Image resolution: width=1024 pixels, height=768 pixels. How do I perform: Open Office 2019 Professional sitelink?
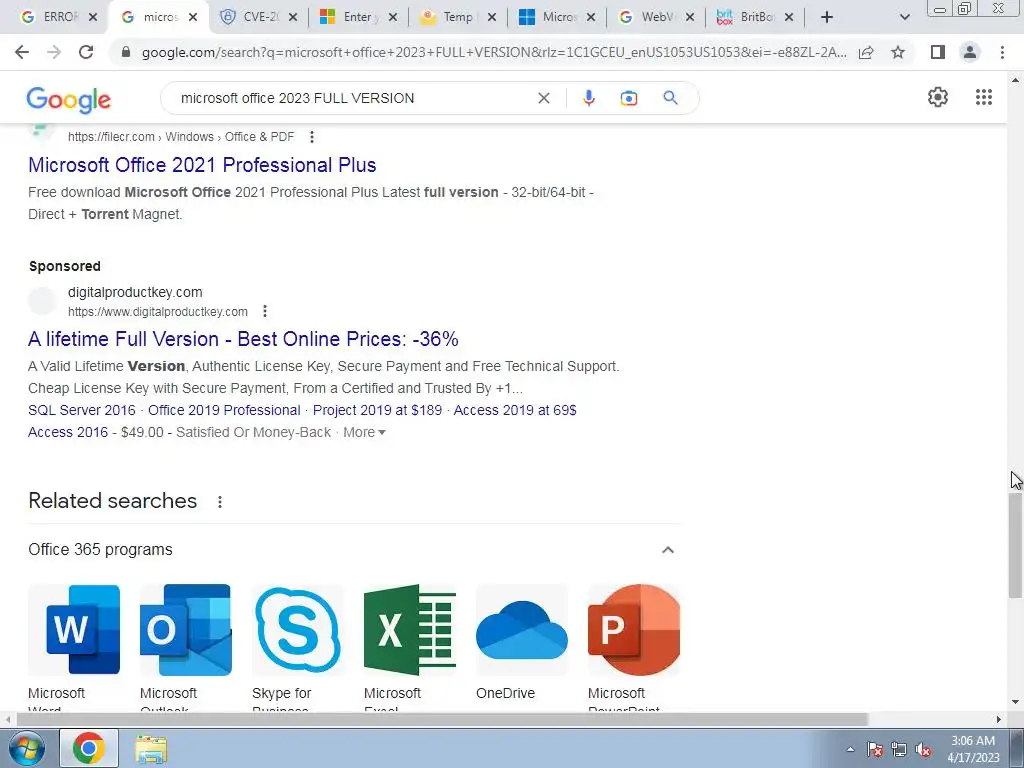(224, 410)
